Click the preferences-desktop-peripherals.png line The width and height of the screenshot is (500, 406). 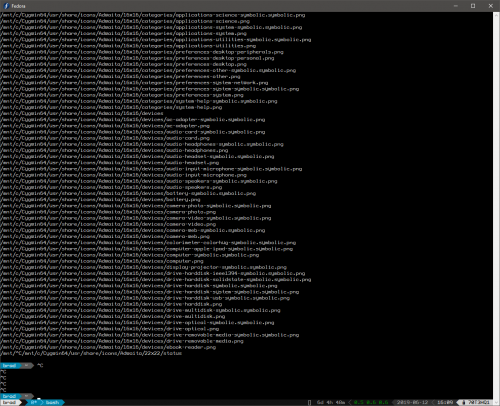[x=142, y=52]
